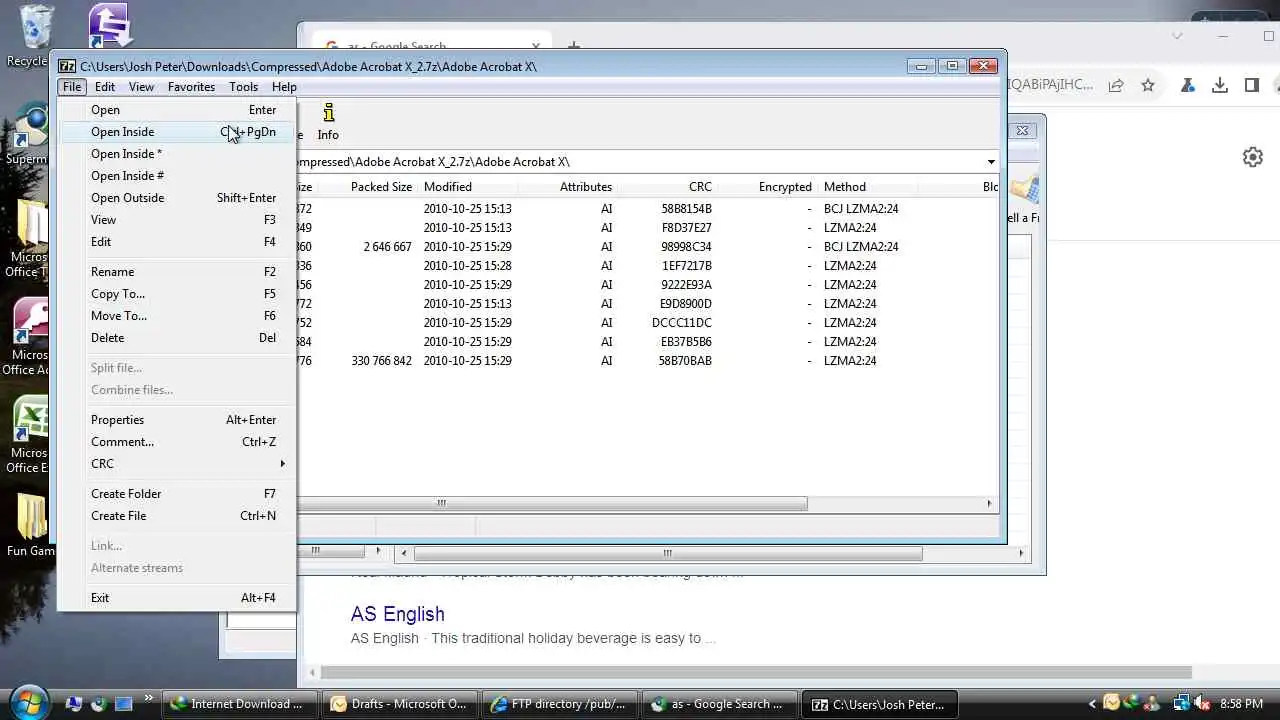Click Chrome tab search down chevron
Image resolution: width=1280 pixels, height=720 pixels.
1177,36
